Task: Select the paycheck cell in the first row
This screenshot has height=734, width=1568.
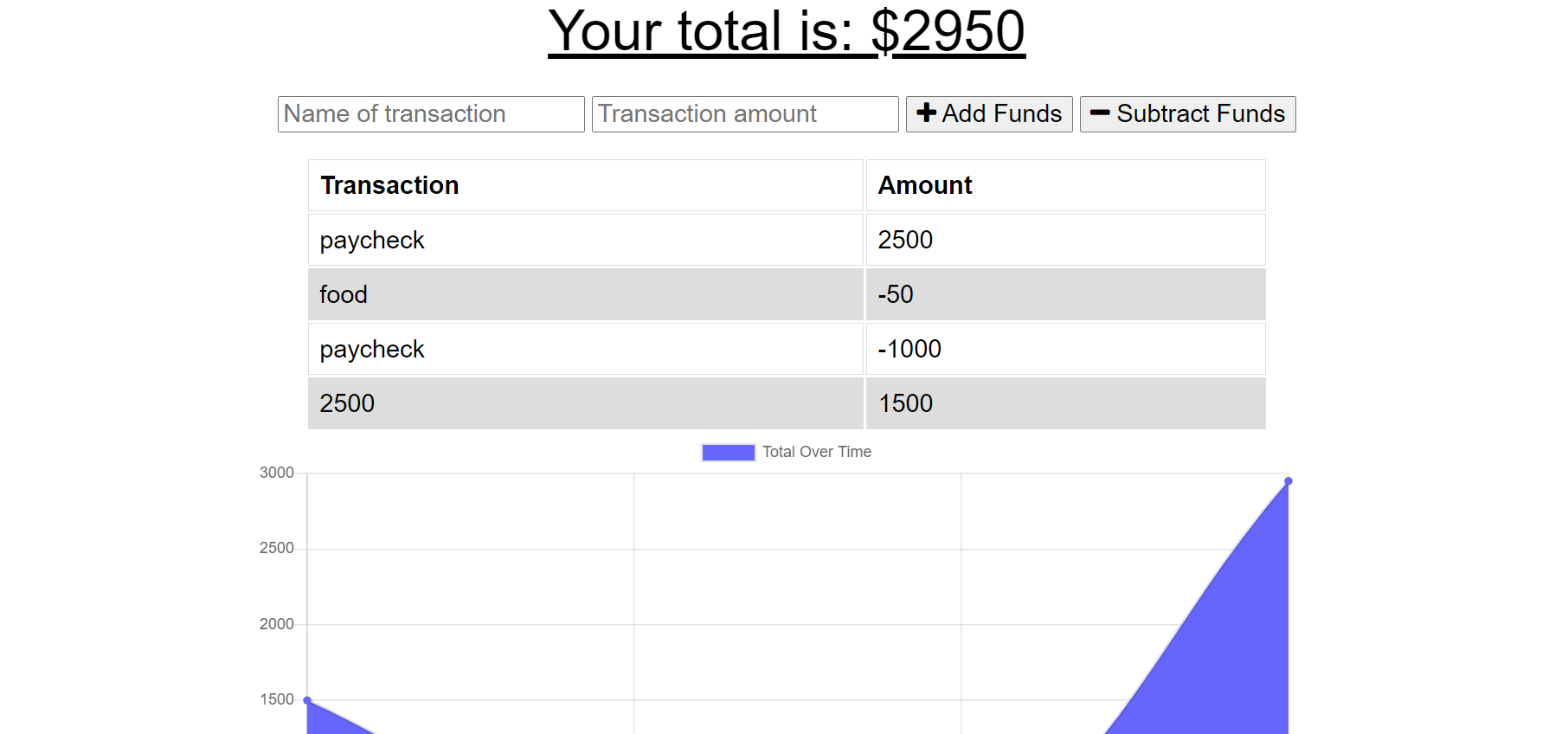Action: [x=585, y=240]
